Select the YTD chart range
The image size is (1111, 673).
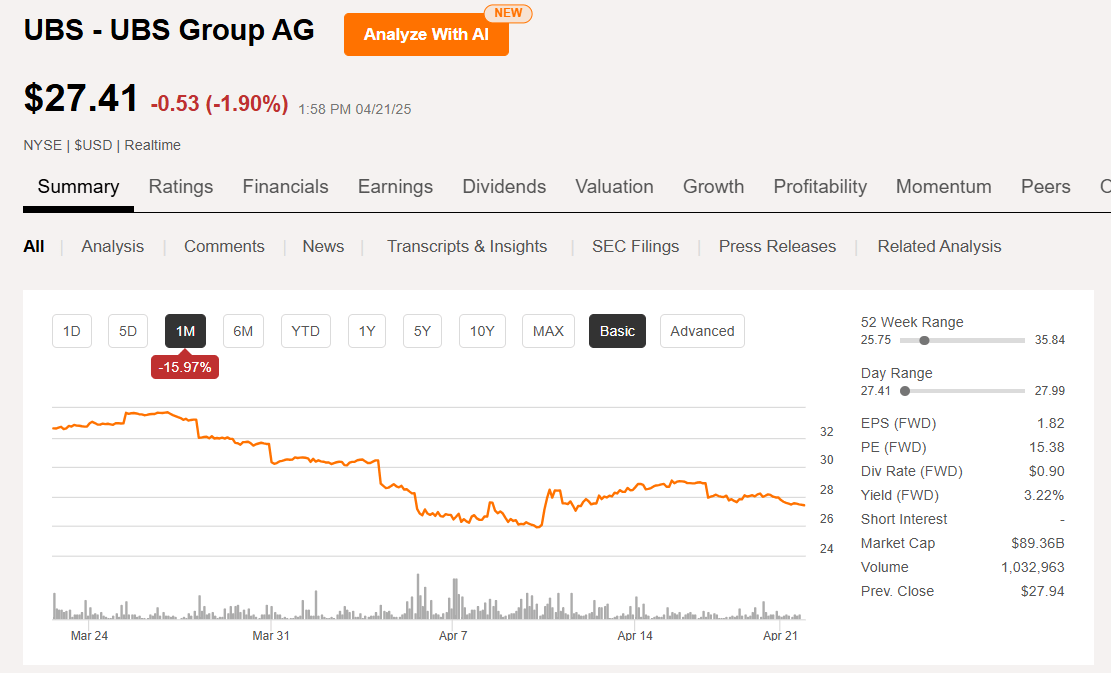pos(305,331)
